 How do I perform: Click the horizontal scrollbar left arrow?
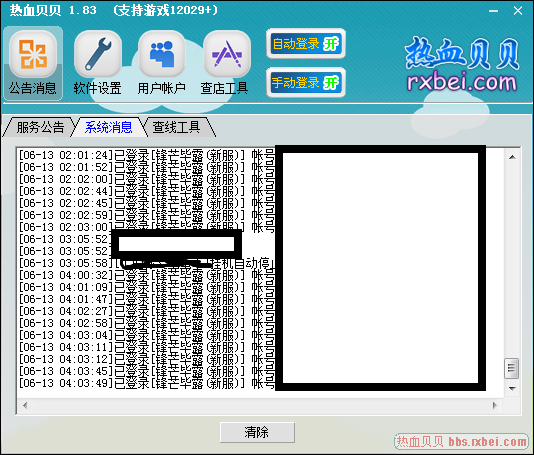pyautogui.click(x=25, y=405)
